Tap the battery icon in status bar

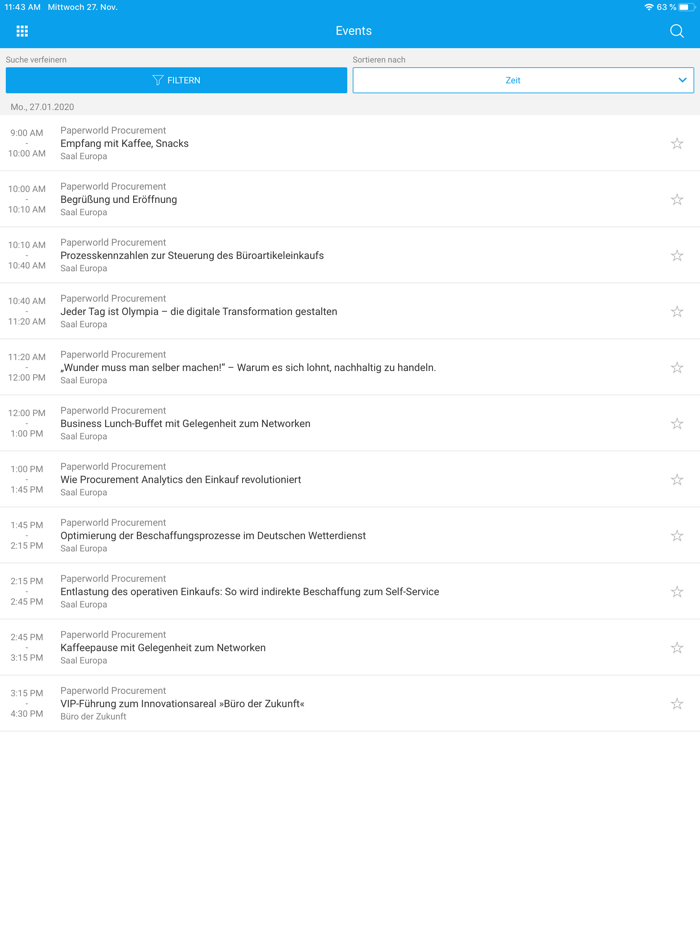pyautogui.click(x=686, y=7)
